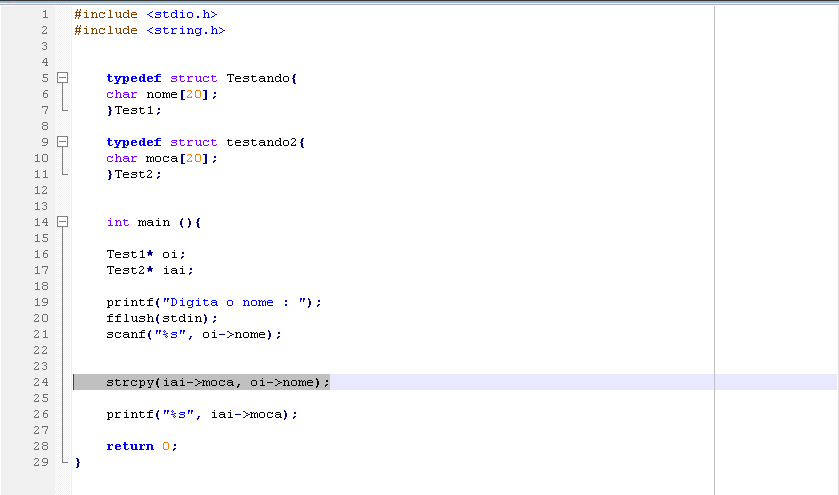Click 'return 0;' statement
This screenshot has width=839, height=495.
(x=142, y=446)
